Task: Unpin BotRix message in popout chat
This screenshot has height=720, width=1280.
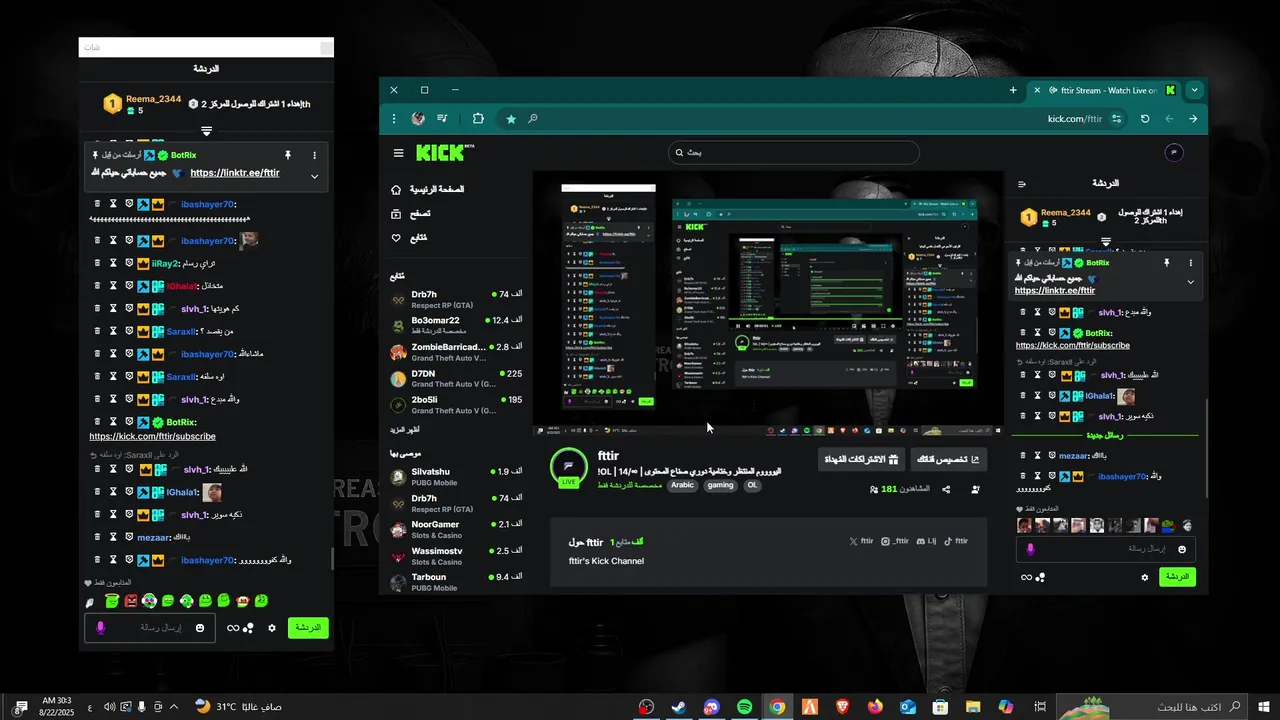Action: click(287, 155)
